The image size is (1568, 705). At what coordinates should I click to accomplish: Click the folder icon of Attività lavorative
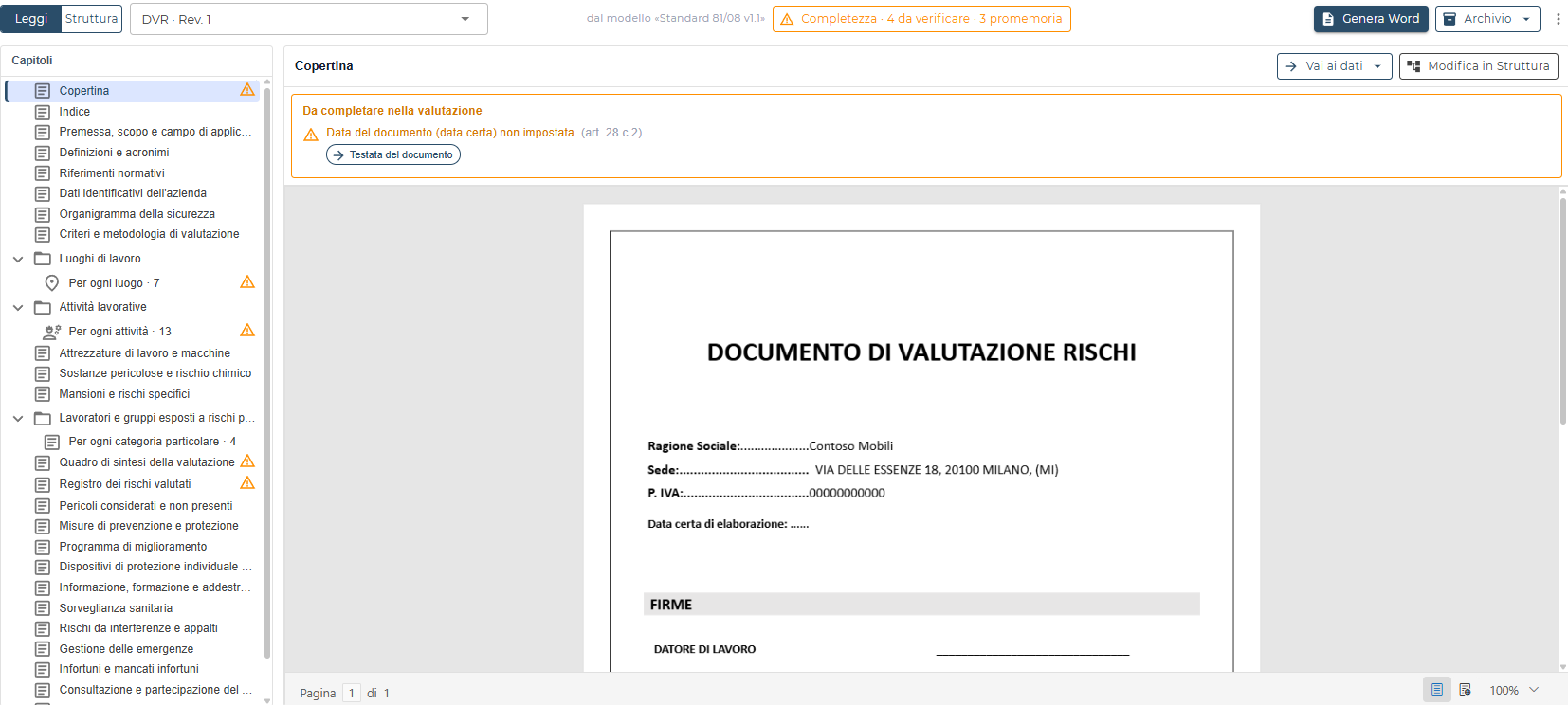43,307
